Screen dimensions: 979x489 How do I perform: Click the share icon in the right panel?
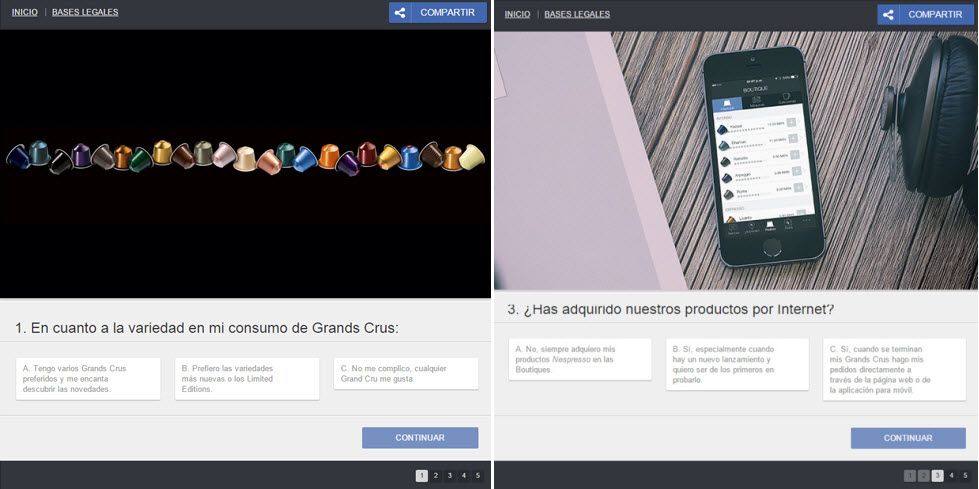click(888, 14)
